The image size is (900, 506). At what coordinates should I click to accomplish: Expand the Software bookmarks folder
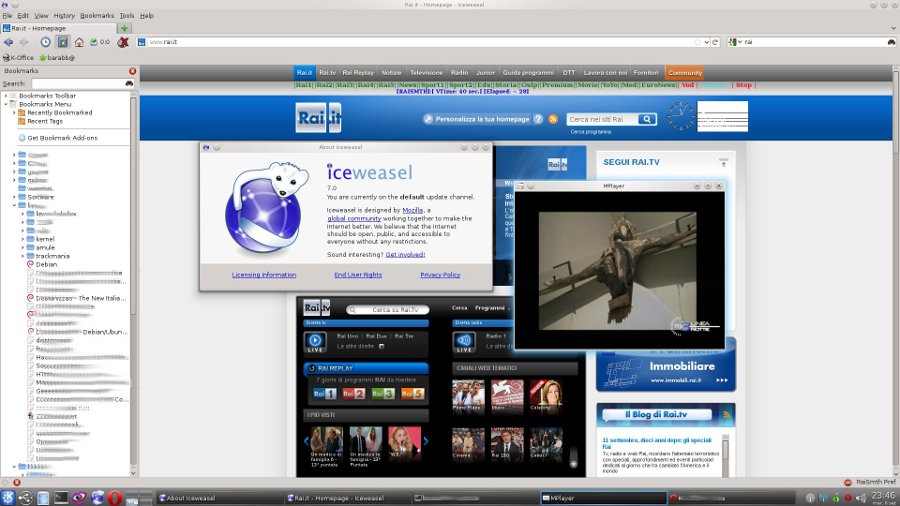click(x=14, y=197)
